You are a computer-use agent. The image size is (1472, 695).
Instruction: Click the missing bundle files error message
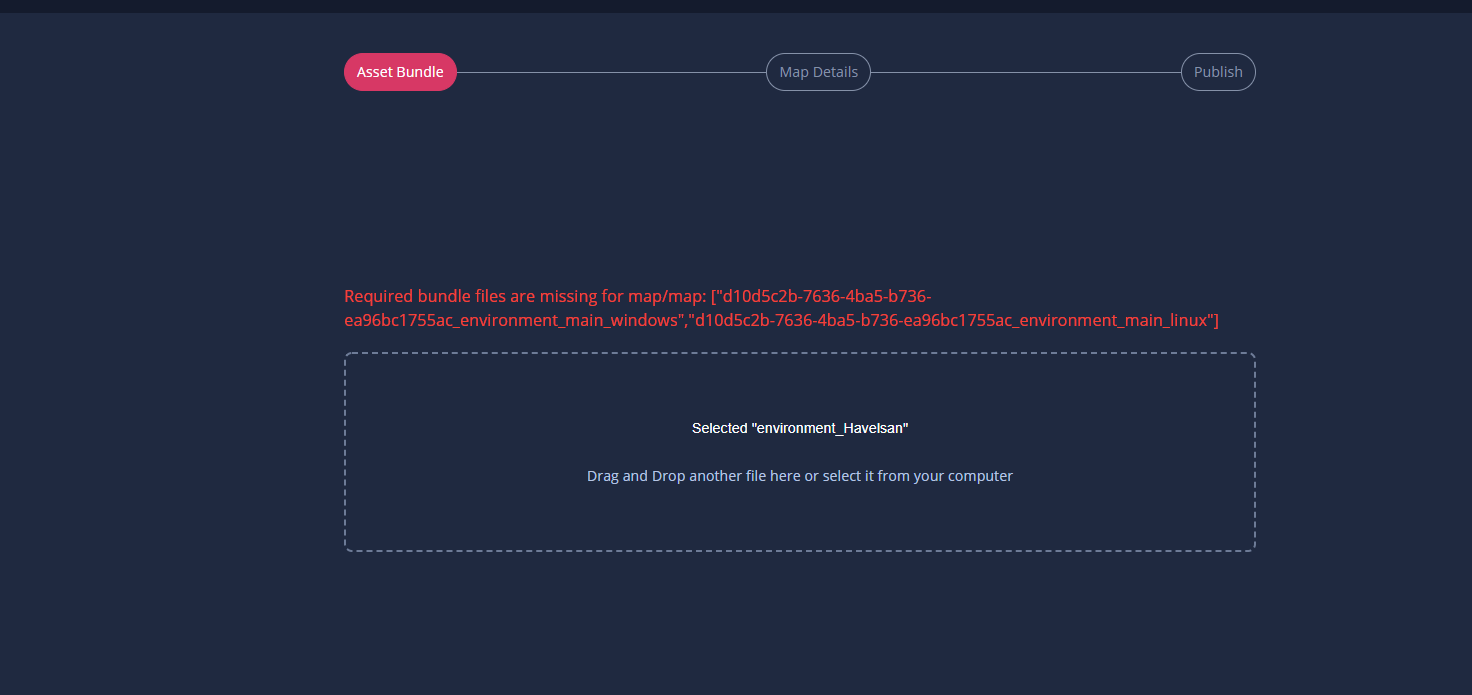pos(780,307)
